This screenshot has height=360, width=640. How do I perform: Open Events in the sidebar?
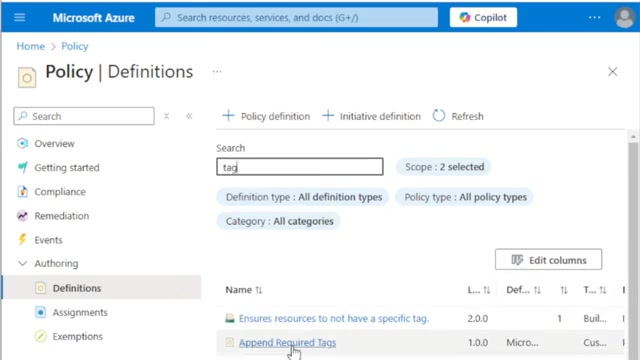(x=48, y=240)
